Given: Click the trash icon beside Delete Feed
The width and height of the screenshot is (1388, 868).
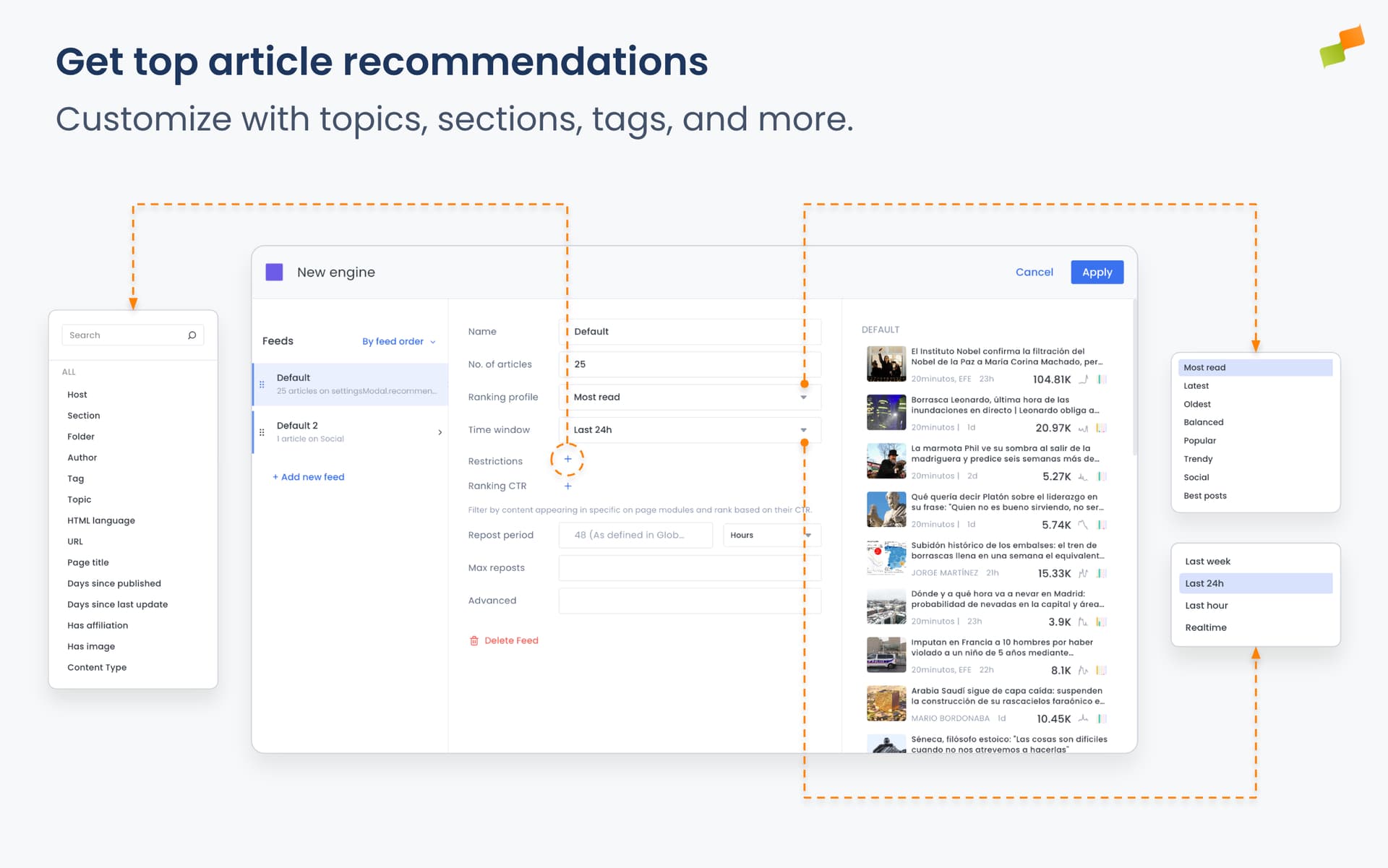Looking at the screenshot, I should 474,641.
